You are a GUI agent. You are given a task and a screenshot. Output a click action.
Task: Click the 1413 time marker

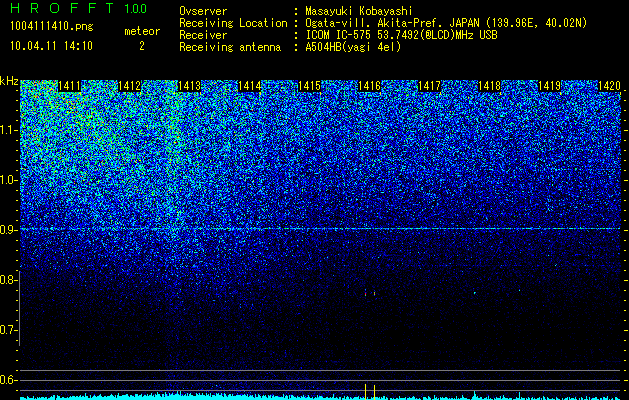point(189,86)
